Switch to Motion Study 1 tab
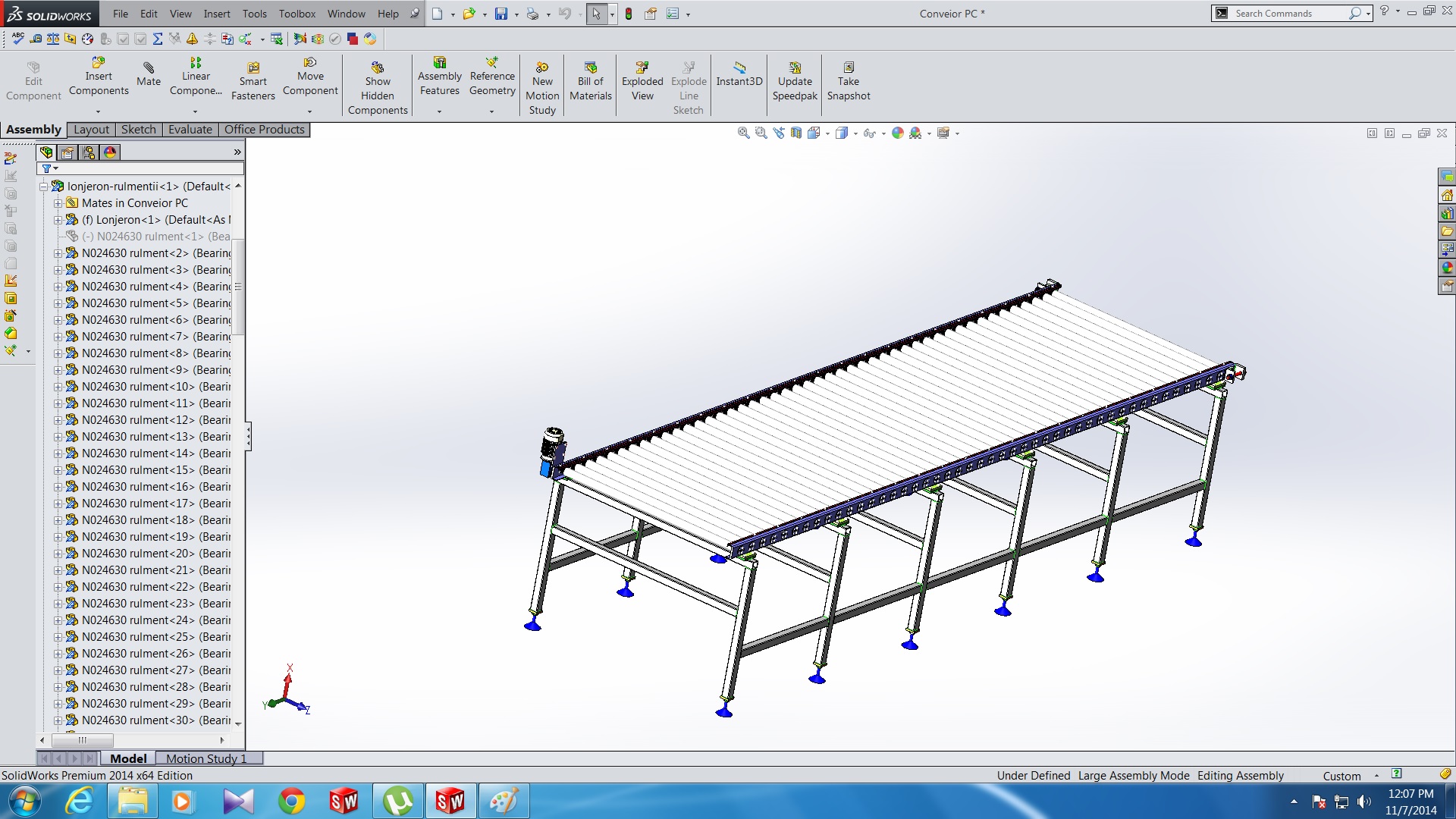 coord(206,758)
